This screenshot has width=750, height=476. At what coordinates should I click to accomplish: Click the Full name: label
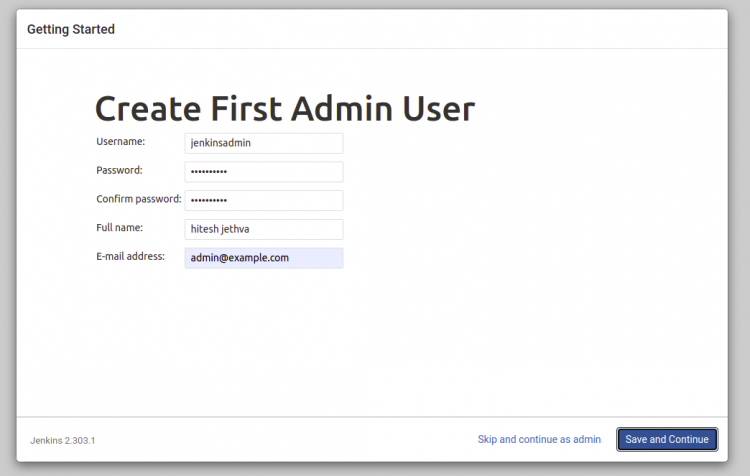click(x=120, y=228)
